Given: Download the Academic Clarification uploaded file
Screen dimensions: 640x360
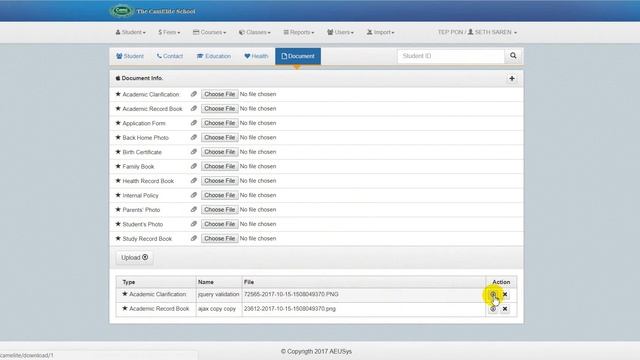Looking at the screenshot, I should click(x=493, y=294).
